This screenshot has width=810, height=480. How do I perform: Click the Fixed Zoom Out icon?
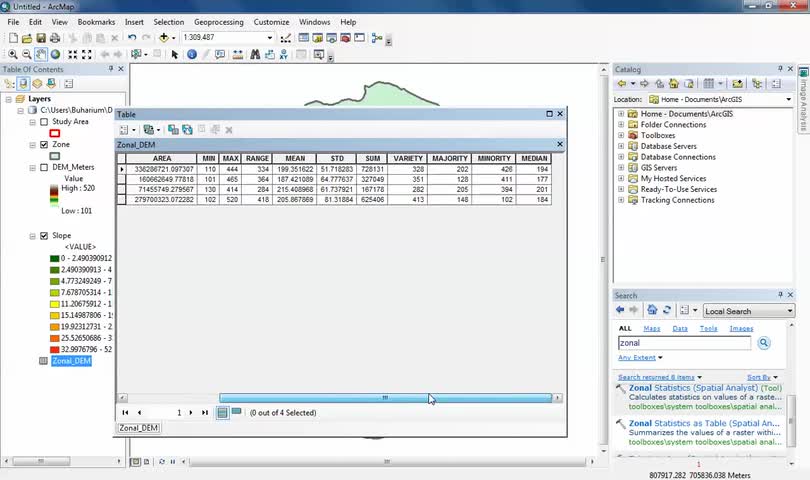(x=87, y=54)
